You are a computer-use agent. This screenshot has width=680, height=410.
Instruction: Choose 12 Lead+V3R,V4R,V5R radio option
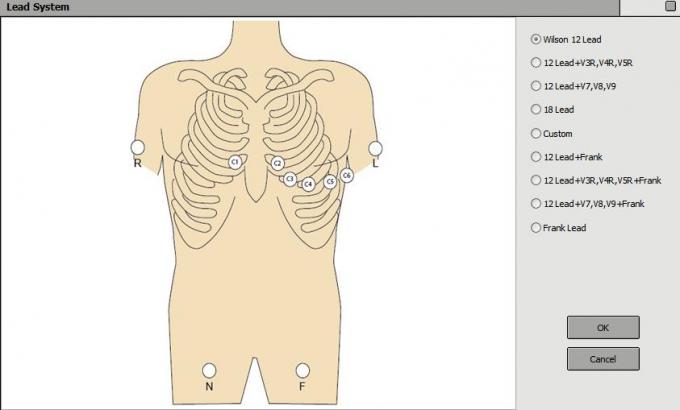pyautogui.click(x=582, y=63)
